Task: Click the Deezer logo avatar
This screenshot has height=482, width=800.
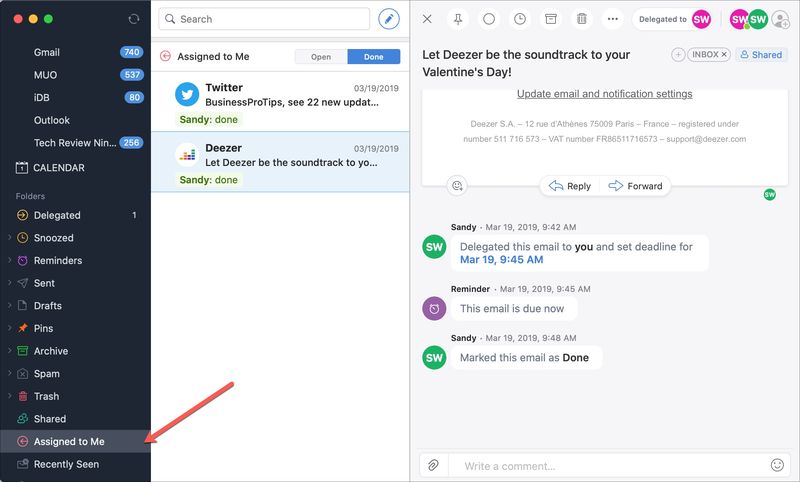Action: pos(187,155)
